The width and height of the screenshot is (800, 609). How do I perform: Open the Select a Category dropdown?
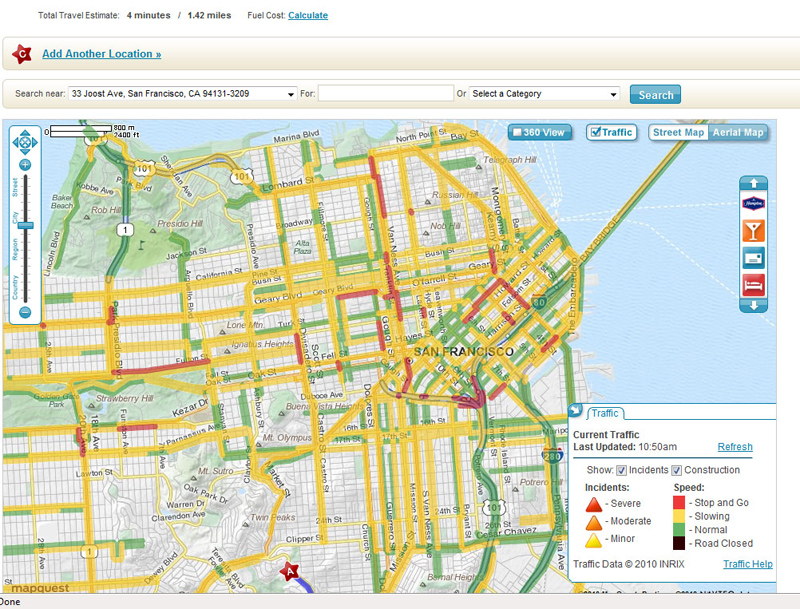(545, 94)
